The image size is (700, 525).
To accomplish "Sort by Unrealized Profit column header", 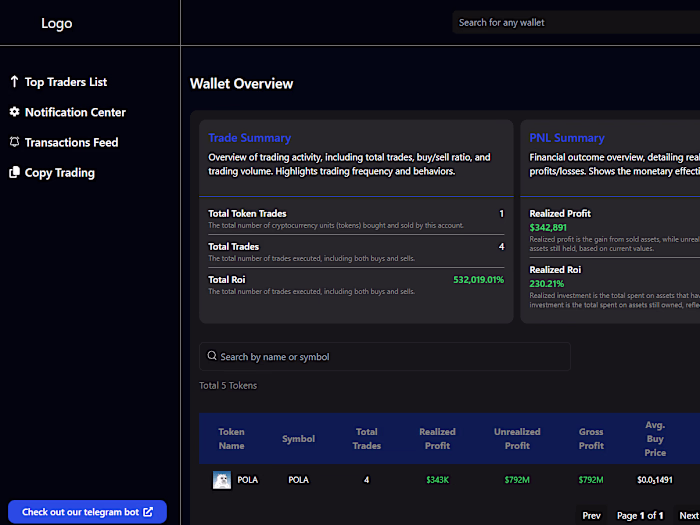I will click(517, 438).
